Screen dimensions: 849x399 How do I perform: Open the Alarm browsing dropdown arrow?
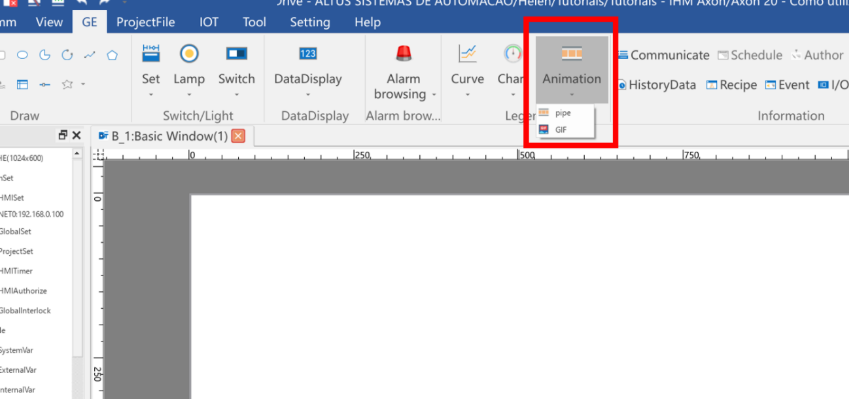click(434, 95)
